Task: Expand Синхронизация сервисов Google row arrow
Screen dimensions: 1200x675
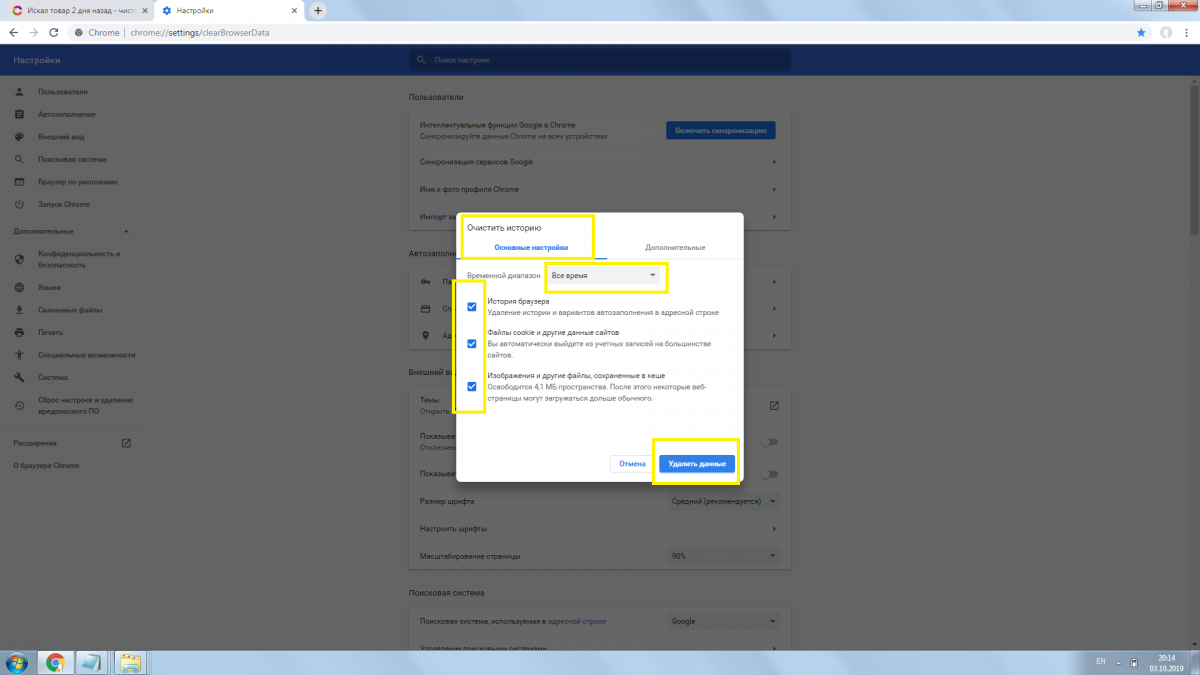Action: coord(774,162)
